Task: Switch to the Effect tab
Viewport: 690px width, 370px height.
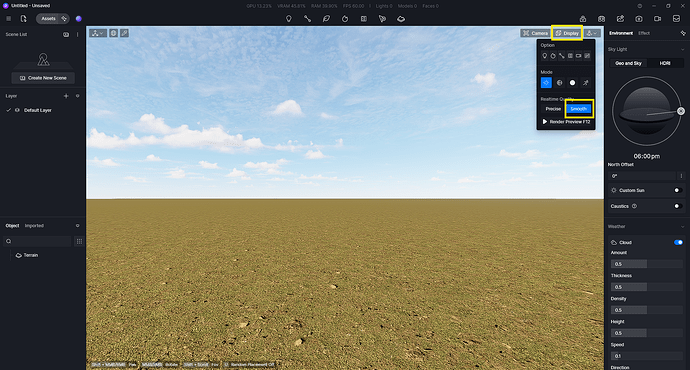Action: click(644, 33)
